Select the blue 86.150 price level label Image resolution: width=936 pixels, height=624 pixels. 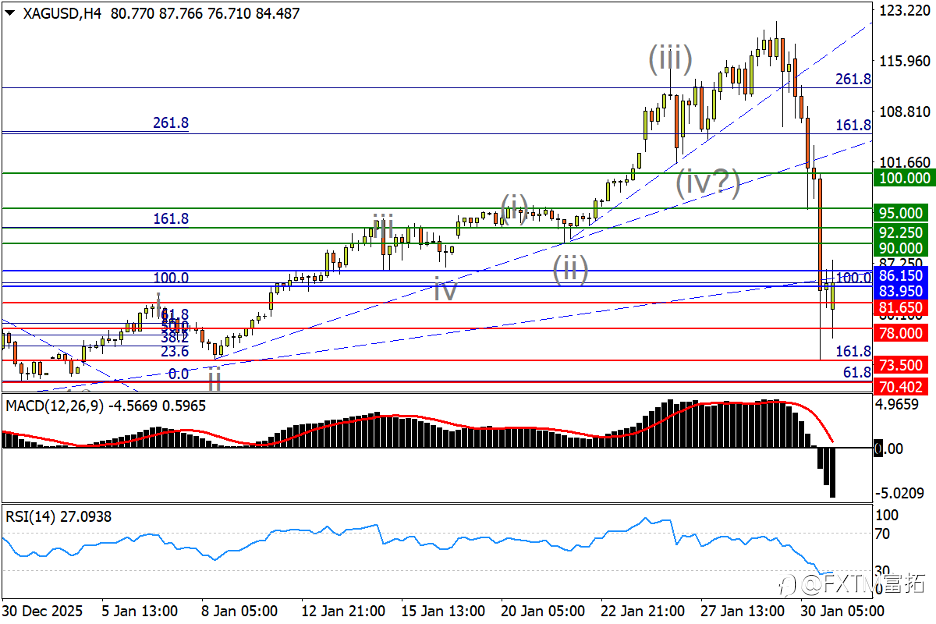[x=901, y=275]
